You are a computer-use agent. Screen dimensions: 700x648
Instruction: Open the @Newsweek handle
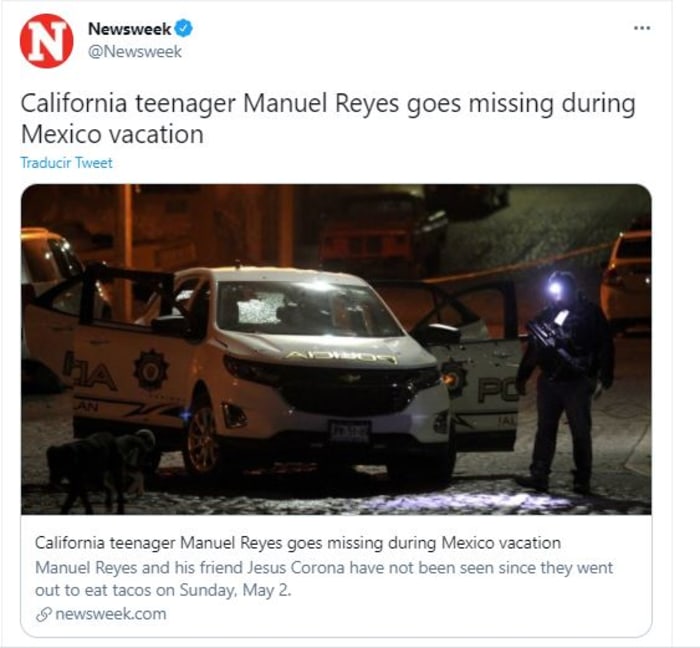[135, 51]
